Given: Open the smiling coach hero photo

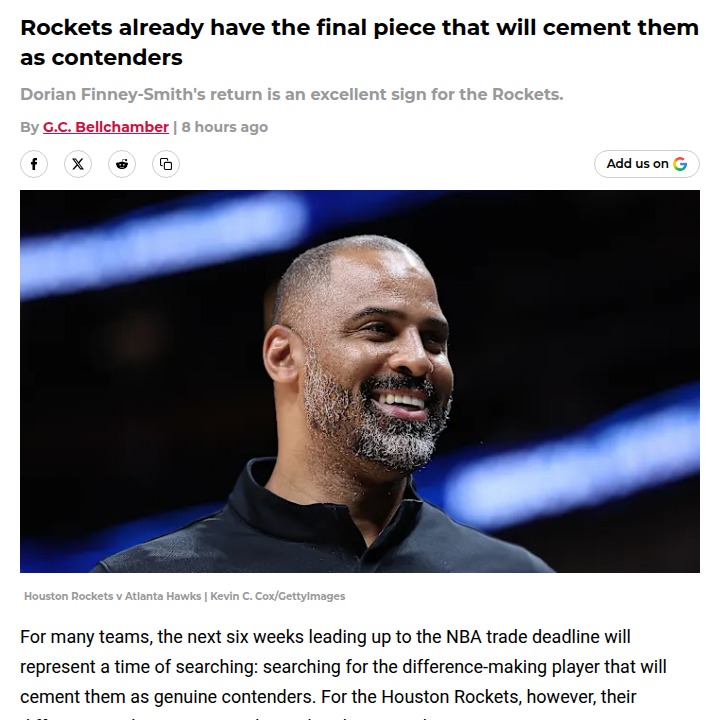Looking at the screenshot, I should tap(360, 381).
